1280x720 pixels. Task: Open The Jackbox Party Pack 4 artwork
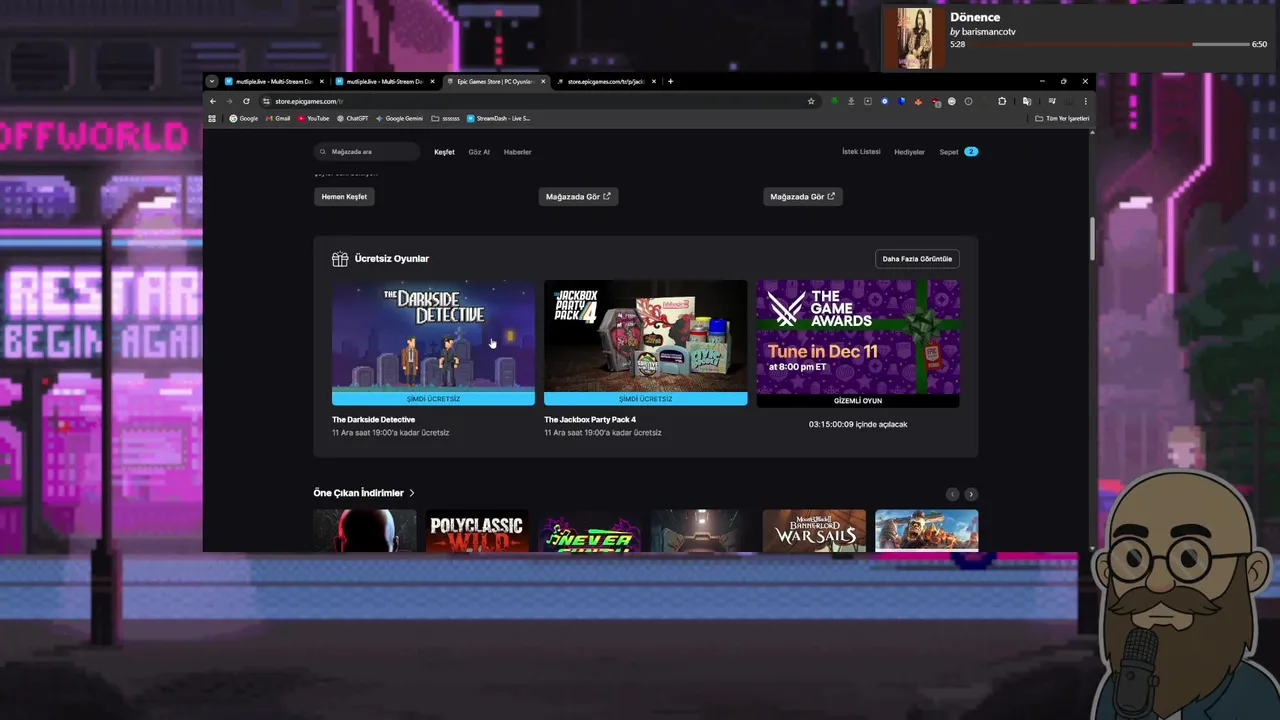click(x=645, y=335)
